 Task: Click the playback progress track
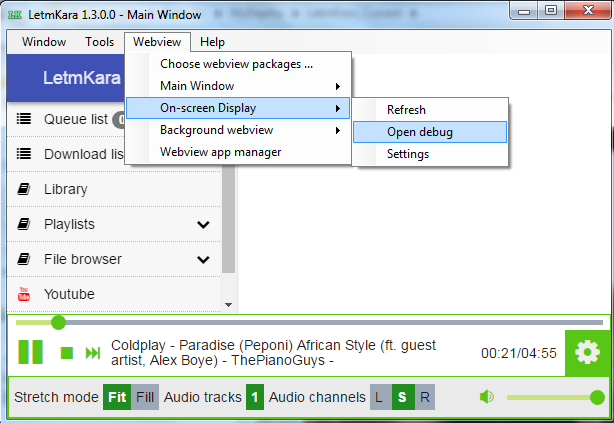click(309, 323)
